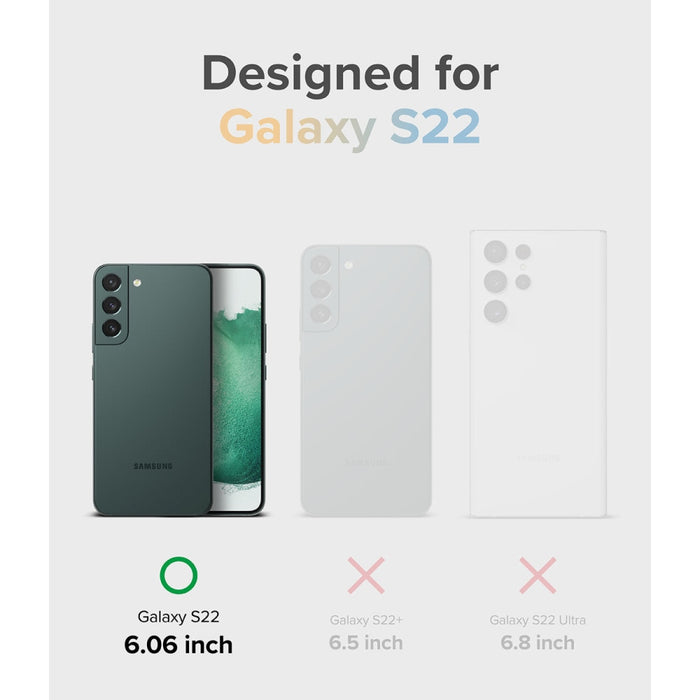Click the '6.5 inch' size text
The image size is (700, 700).
point(366,643)
